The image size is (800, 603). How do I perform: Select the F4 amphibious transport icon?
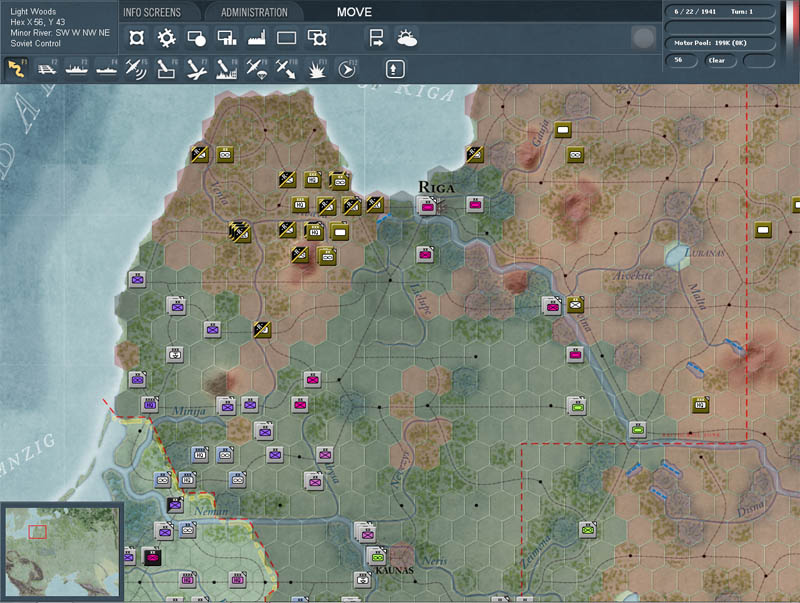click(x=107, y=69)
